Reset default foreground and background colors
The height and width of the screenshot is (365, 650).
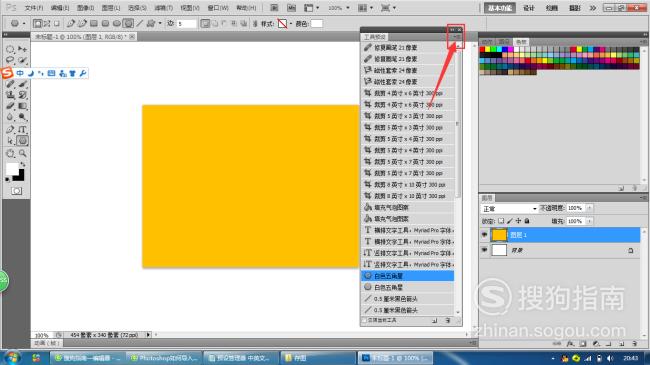(7, 179)
